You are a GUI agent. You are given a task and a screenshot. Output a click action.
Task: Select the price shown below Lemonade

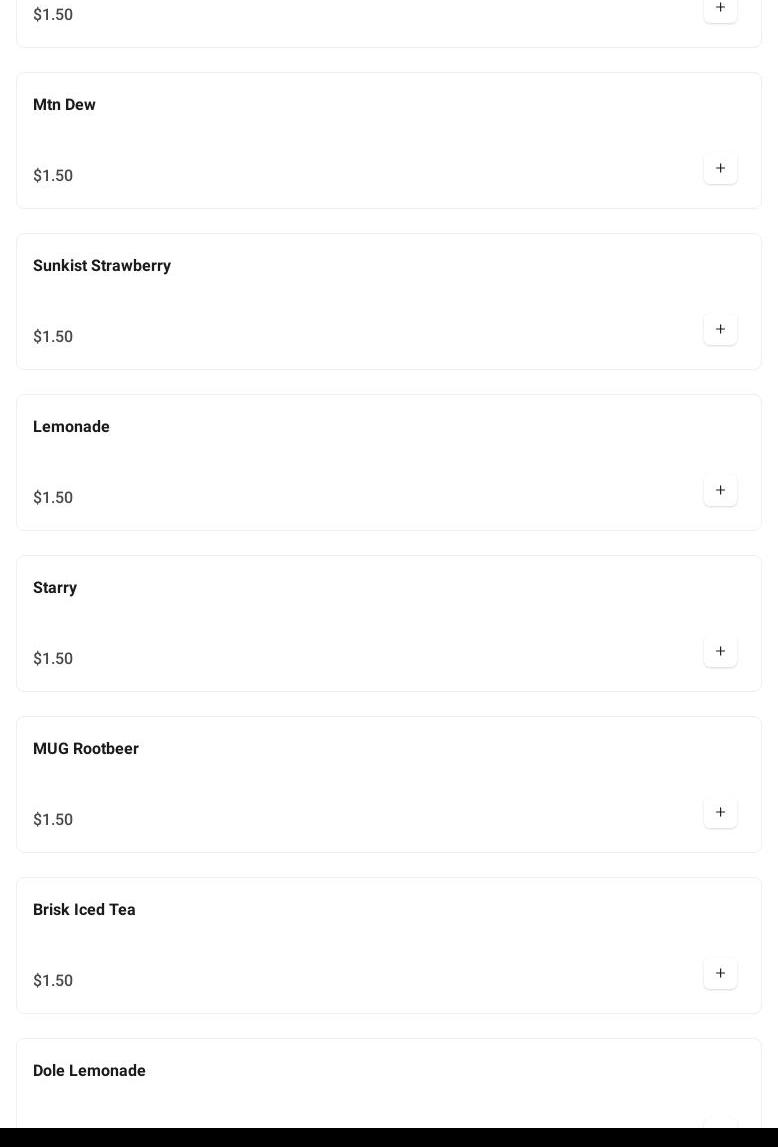(53, 498)
